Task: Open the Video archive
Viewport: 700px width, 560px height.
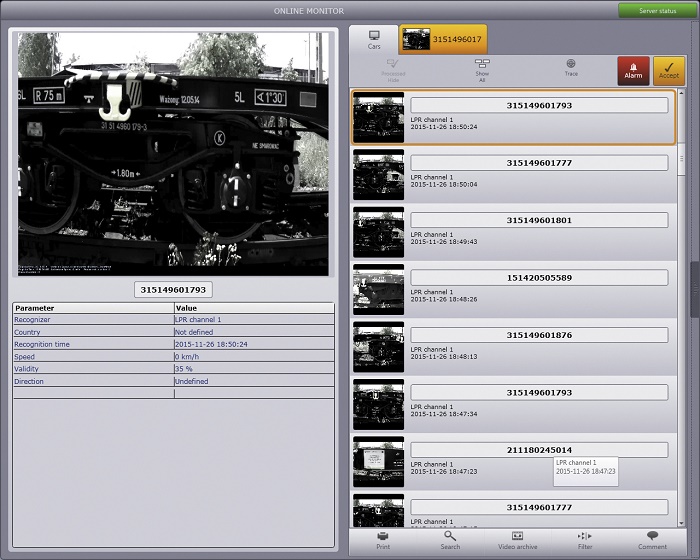Action: (x=517, y=540)
